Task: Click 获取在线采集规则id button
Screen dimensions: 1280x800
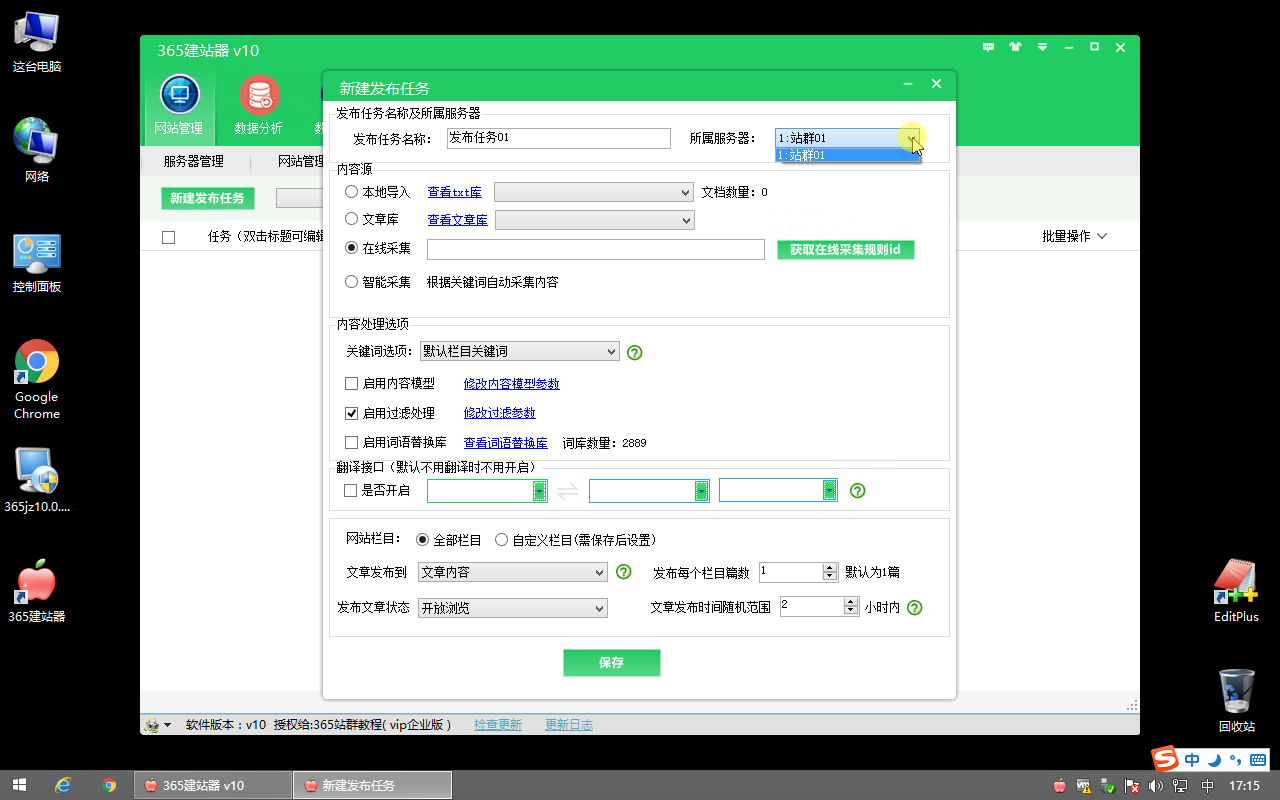Action: tap(846, 250)
